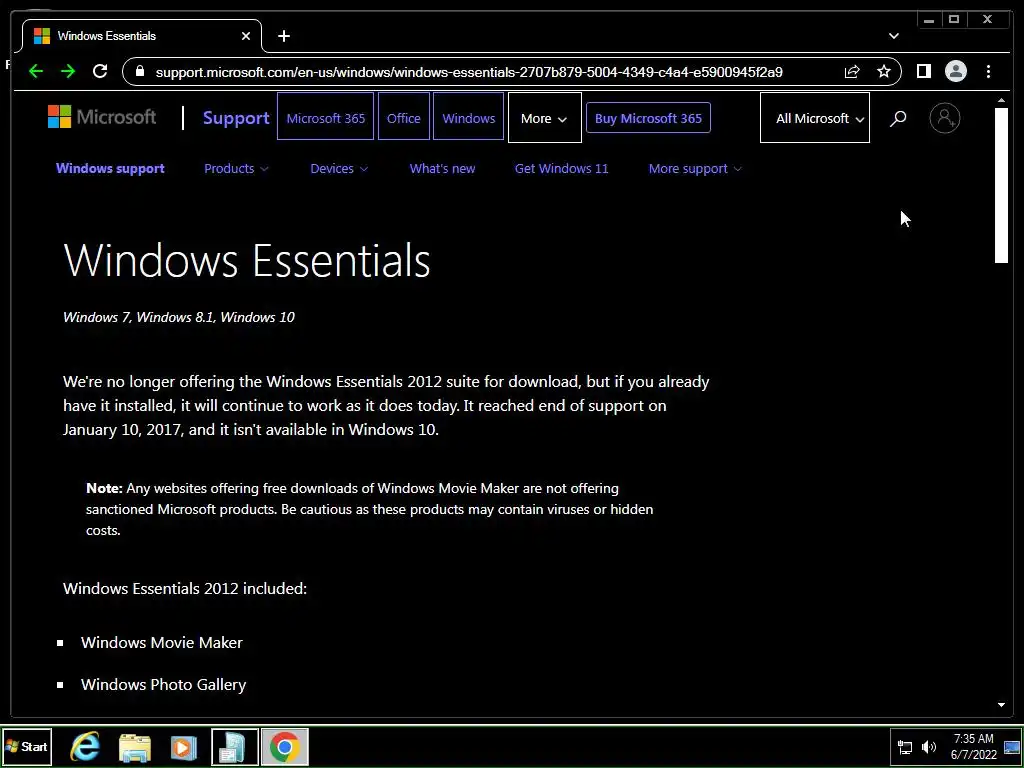This screenshot has height=768, width=1024.
Task: Click the Start button
Action: click(26, 746)
